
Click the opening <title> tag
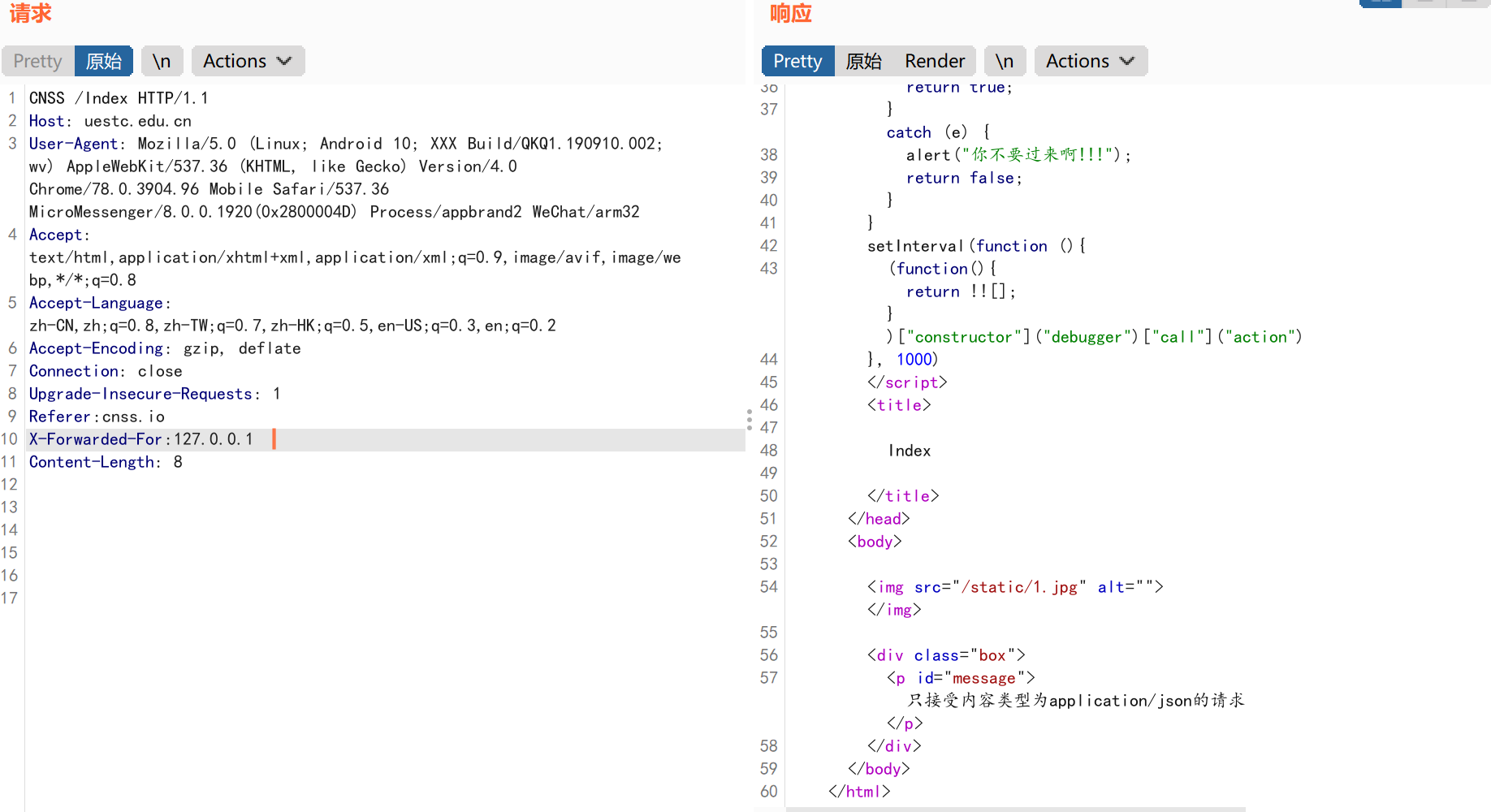click(x=899, y=405)
